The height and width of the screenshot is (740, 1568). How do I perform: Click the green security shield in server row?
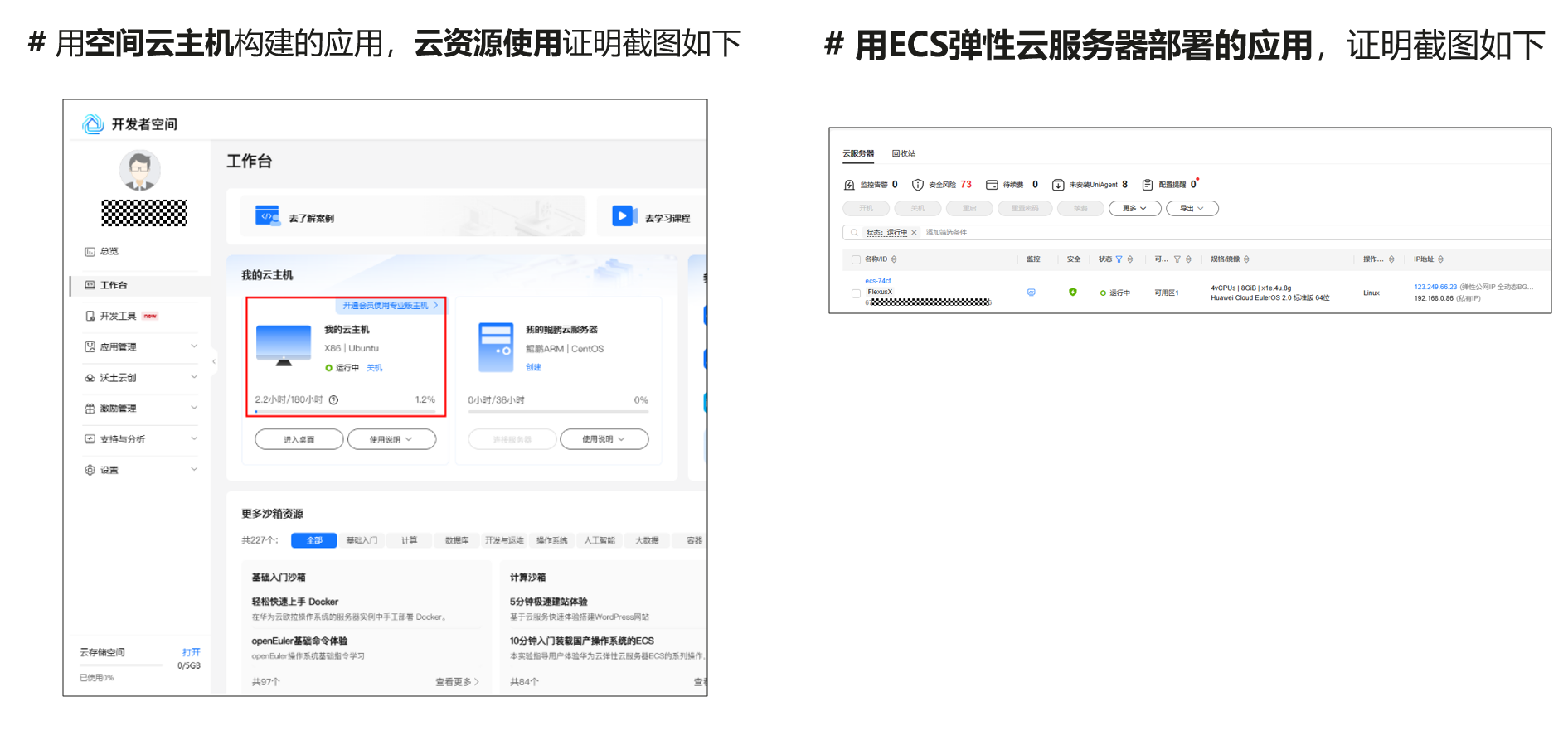click(1073, 293)
